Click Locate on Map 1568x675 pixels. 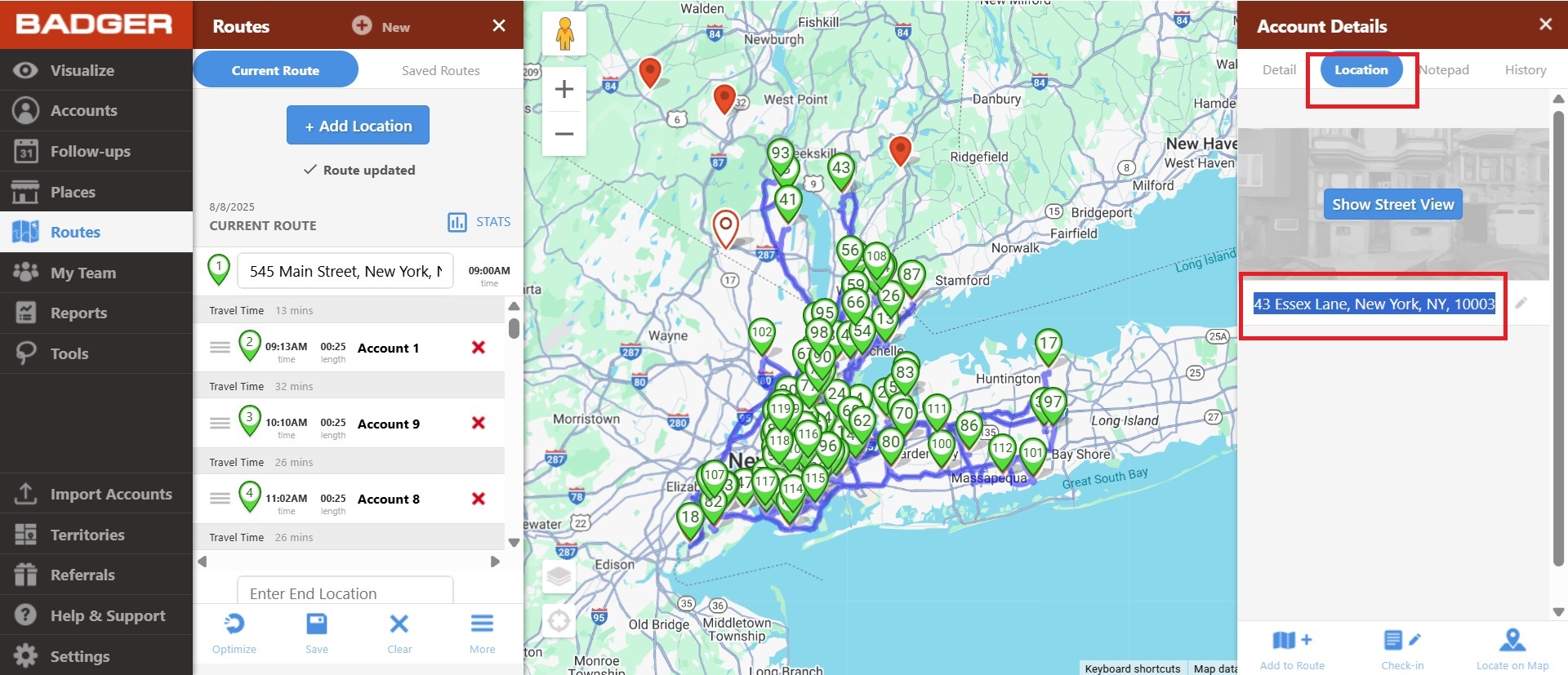(1512, 651)
